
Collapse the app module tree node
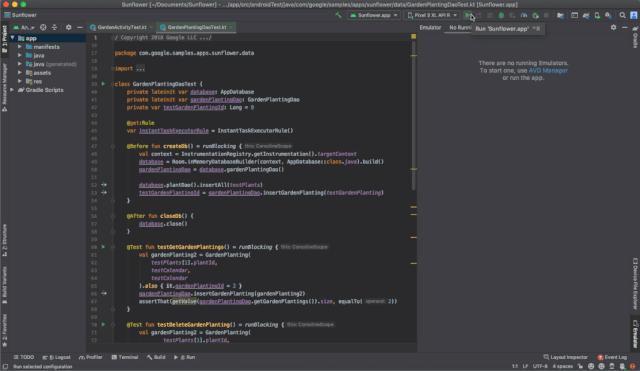point(13,38)
